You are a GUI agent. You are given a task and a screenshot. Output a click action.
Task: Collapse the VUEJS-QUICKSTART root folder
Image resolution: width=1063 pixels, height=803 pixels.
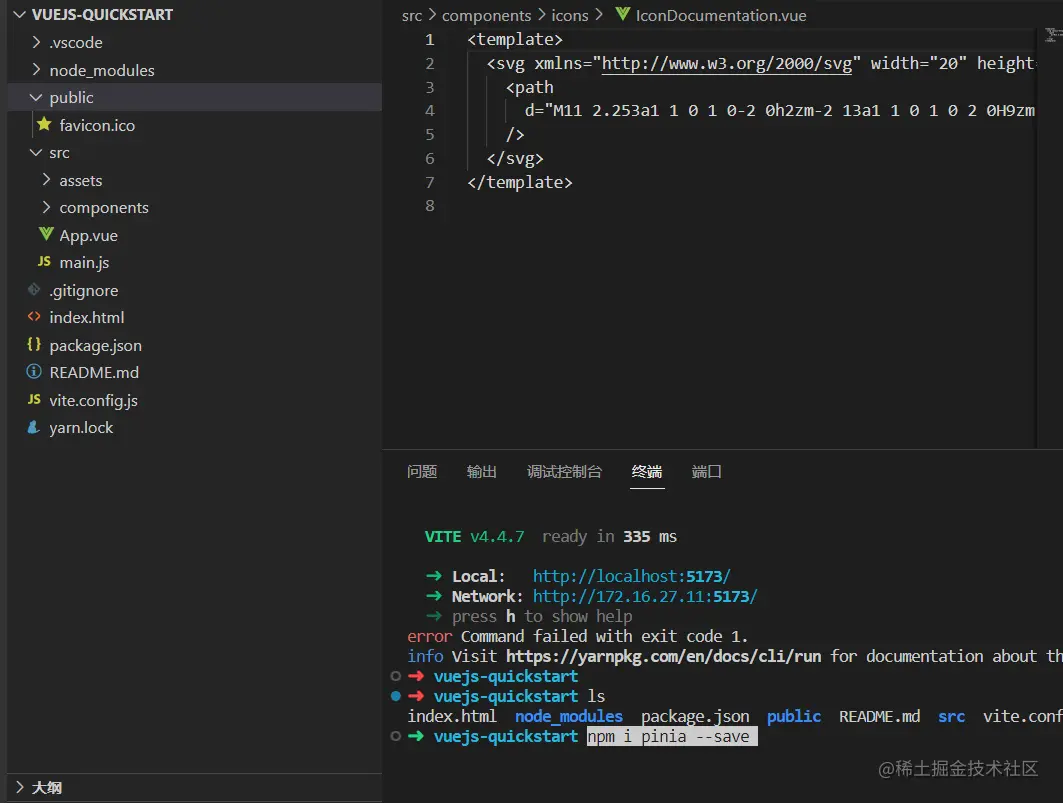pyautogui.click(x=20, y=14)
